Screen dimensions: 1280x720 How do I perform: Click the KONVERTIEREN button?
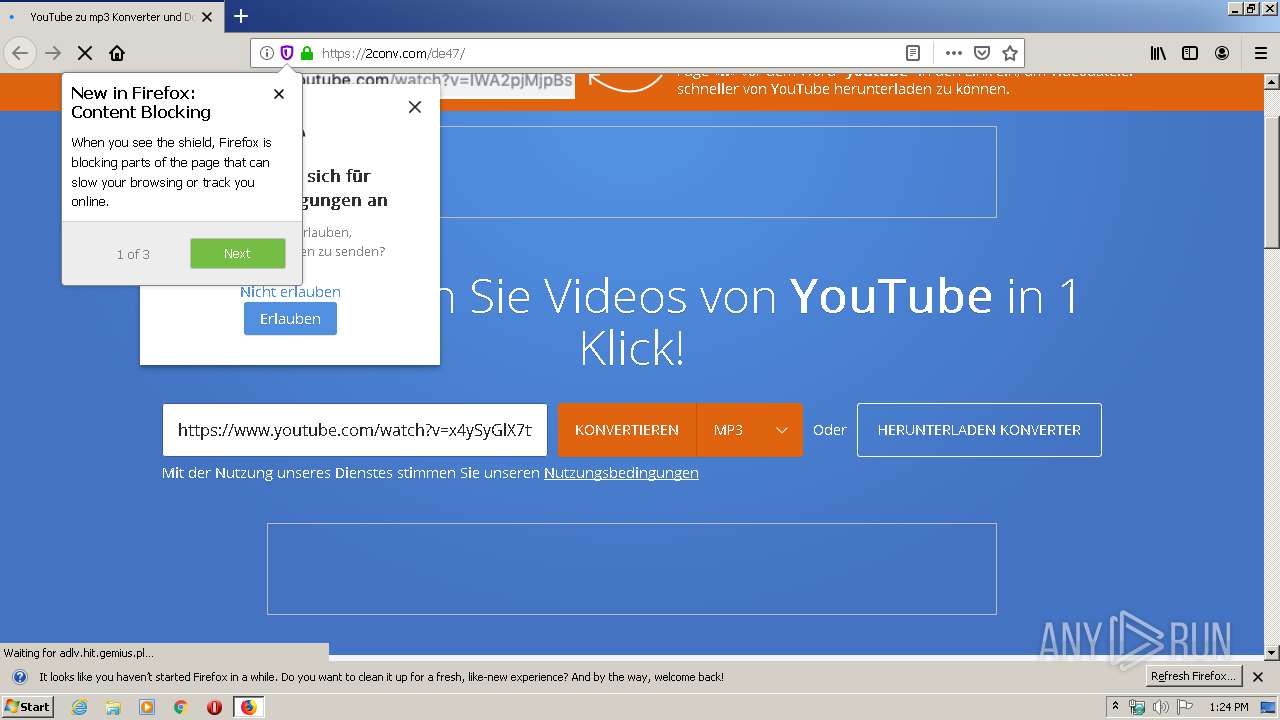coord(627,430)
